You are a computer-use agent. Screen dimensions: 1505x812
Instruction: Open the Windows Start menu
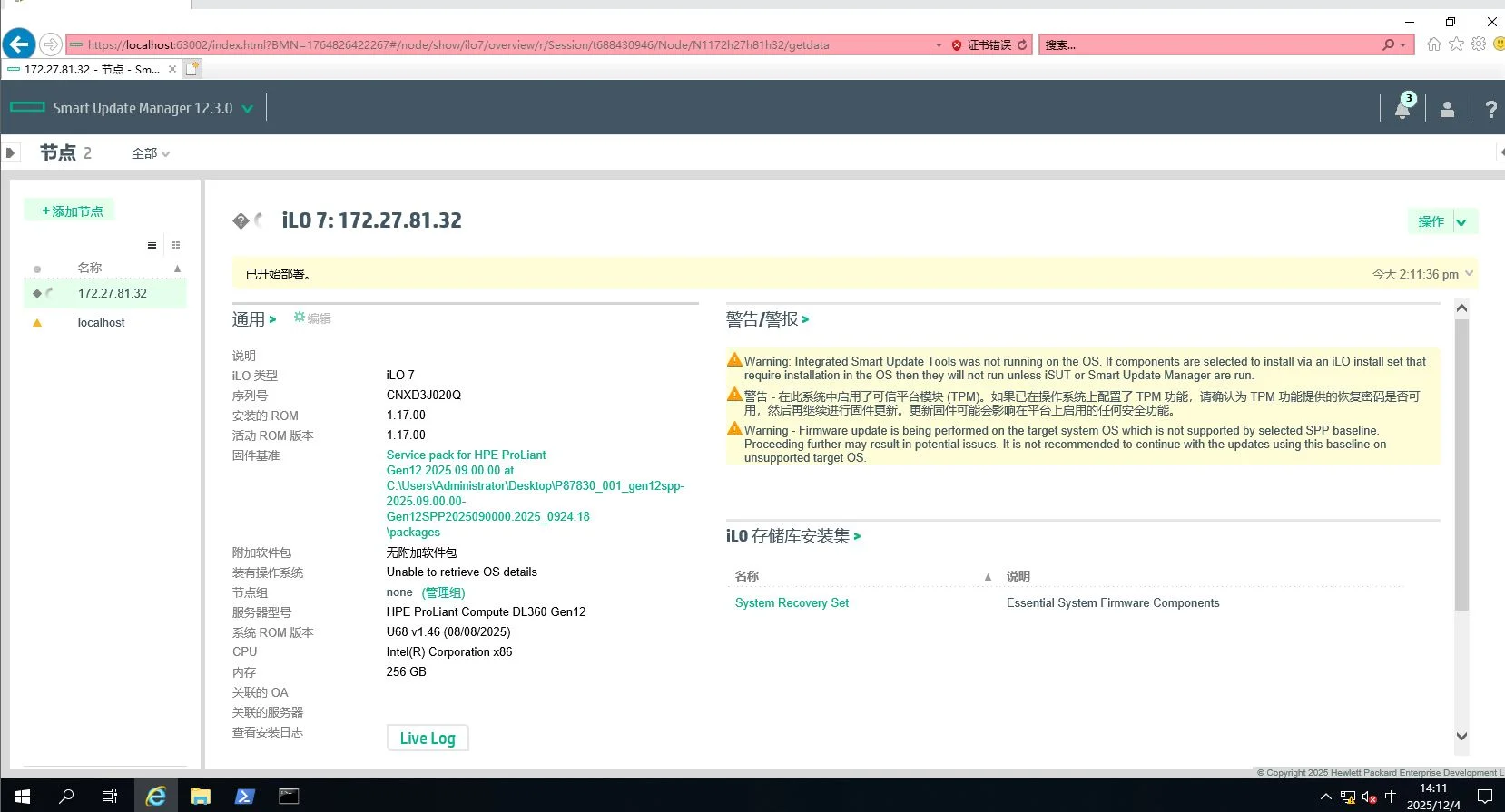pyautogui.click(x=23, y=797)
